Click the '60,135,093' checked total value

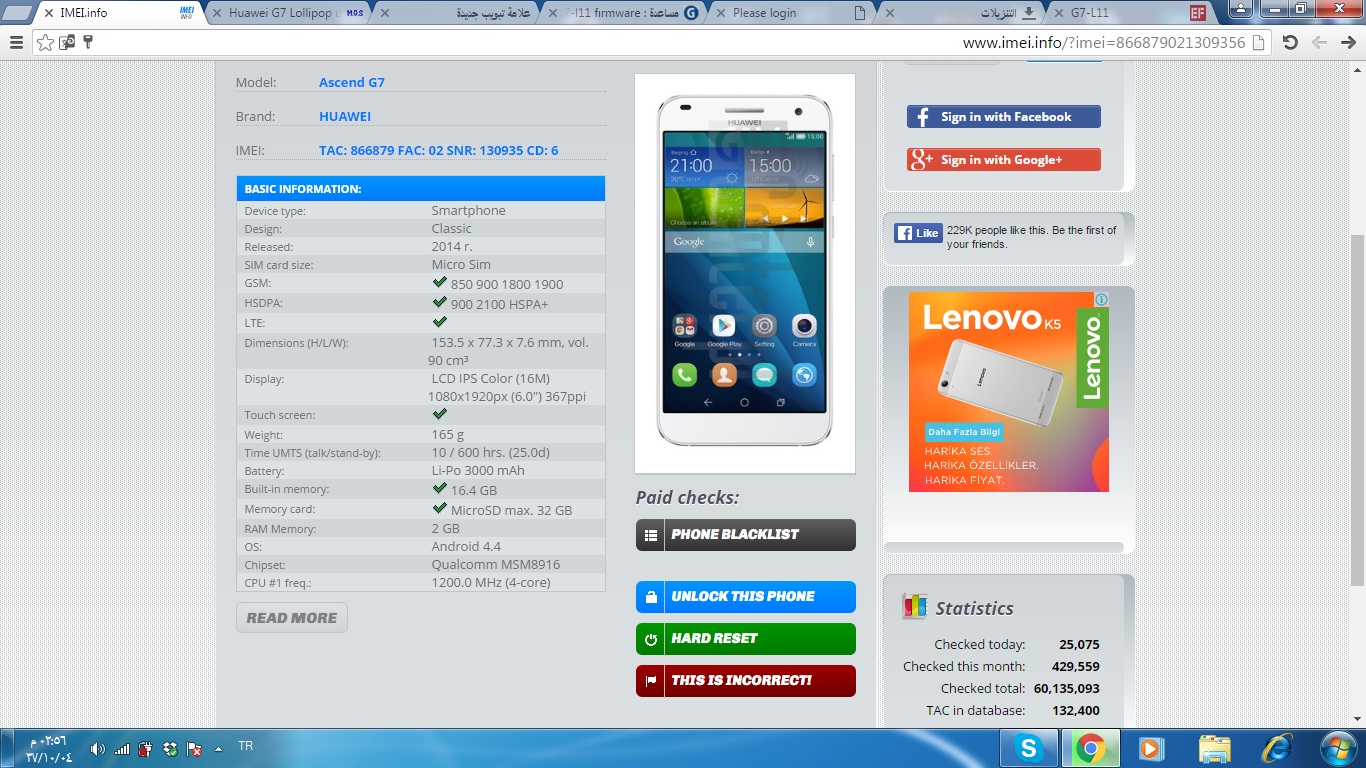pyautogui.click(x=1066, y=689)
